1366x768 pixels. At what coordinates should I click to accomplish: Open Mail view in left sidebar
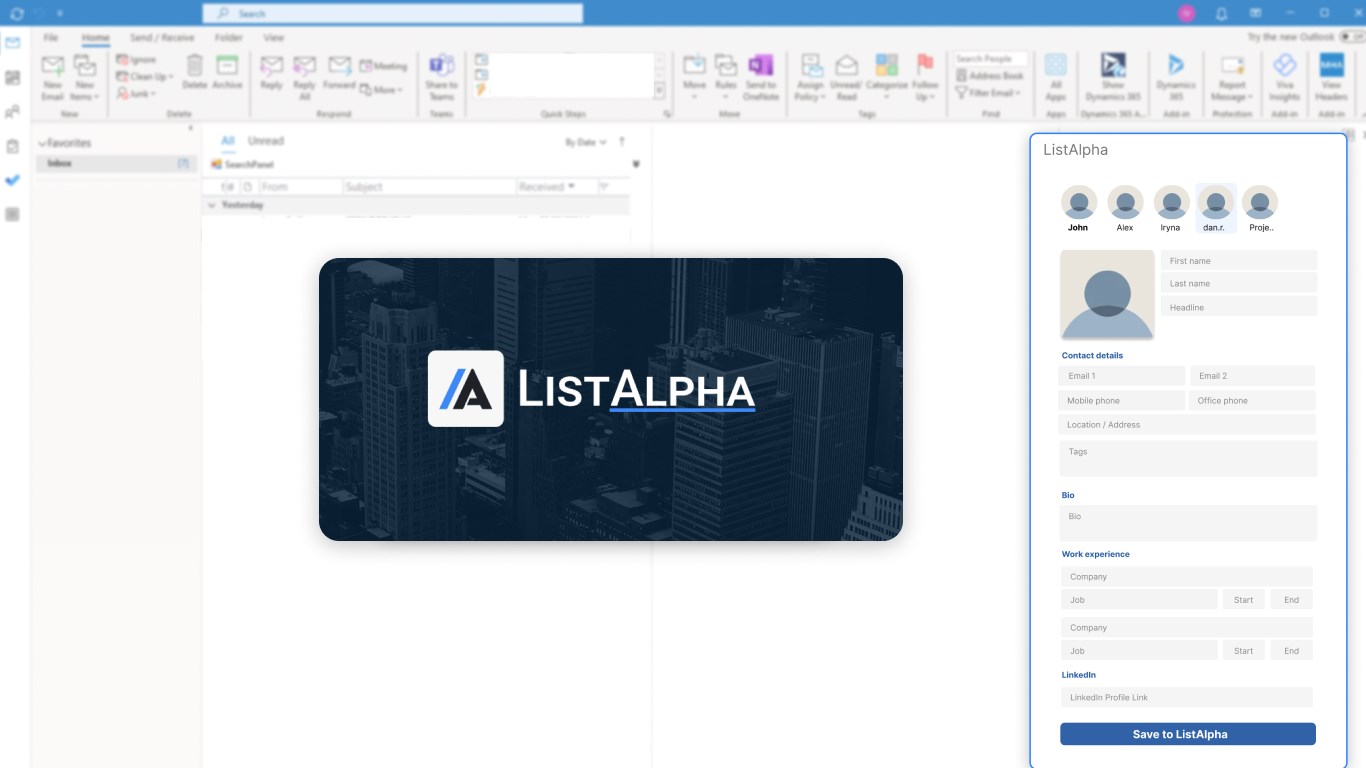coord(12,43)
